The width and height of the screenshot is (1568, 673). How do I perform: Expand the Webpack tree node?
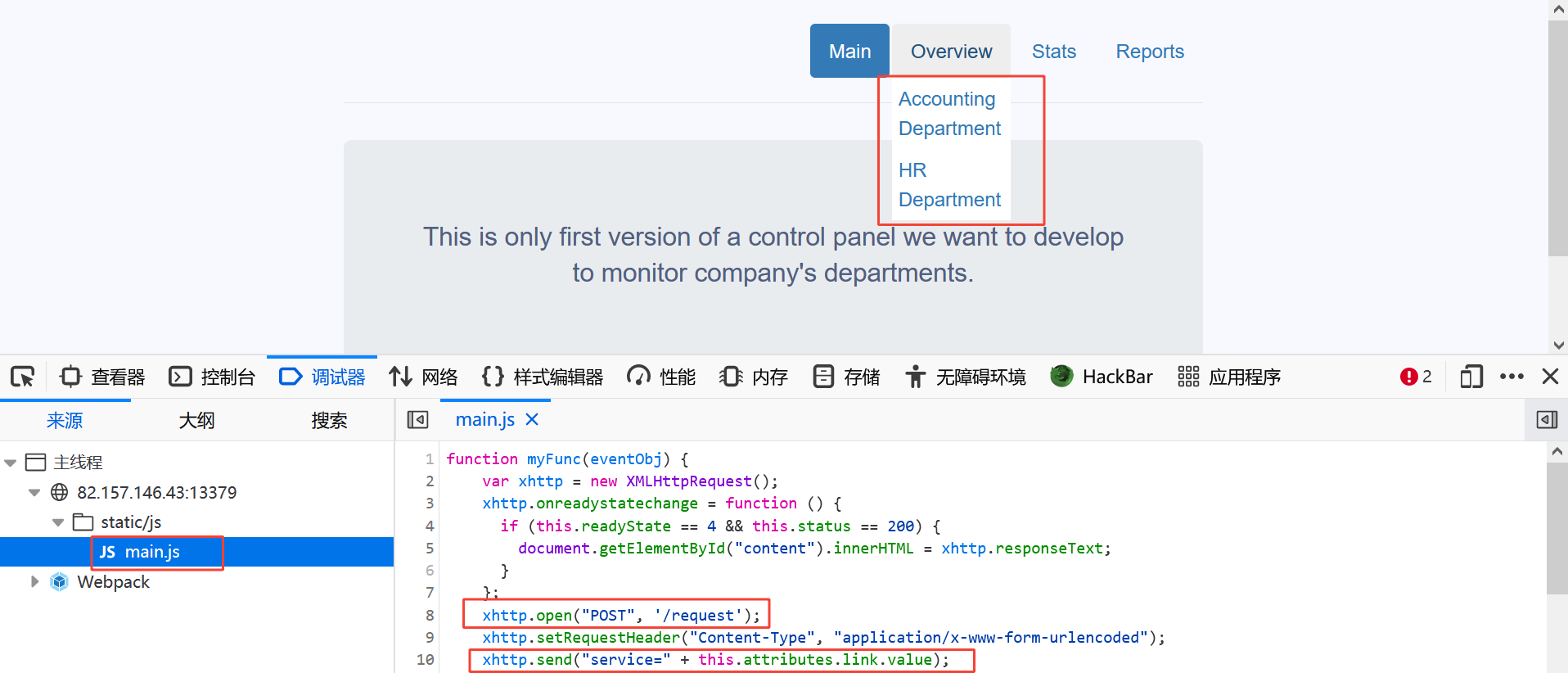pos(34,581)
